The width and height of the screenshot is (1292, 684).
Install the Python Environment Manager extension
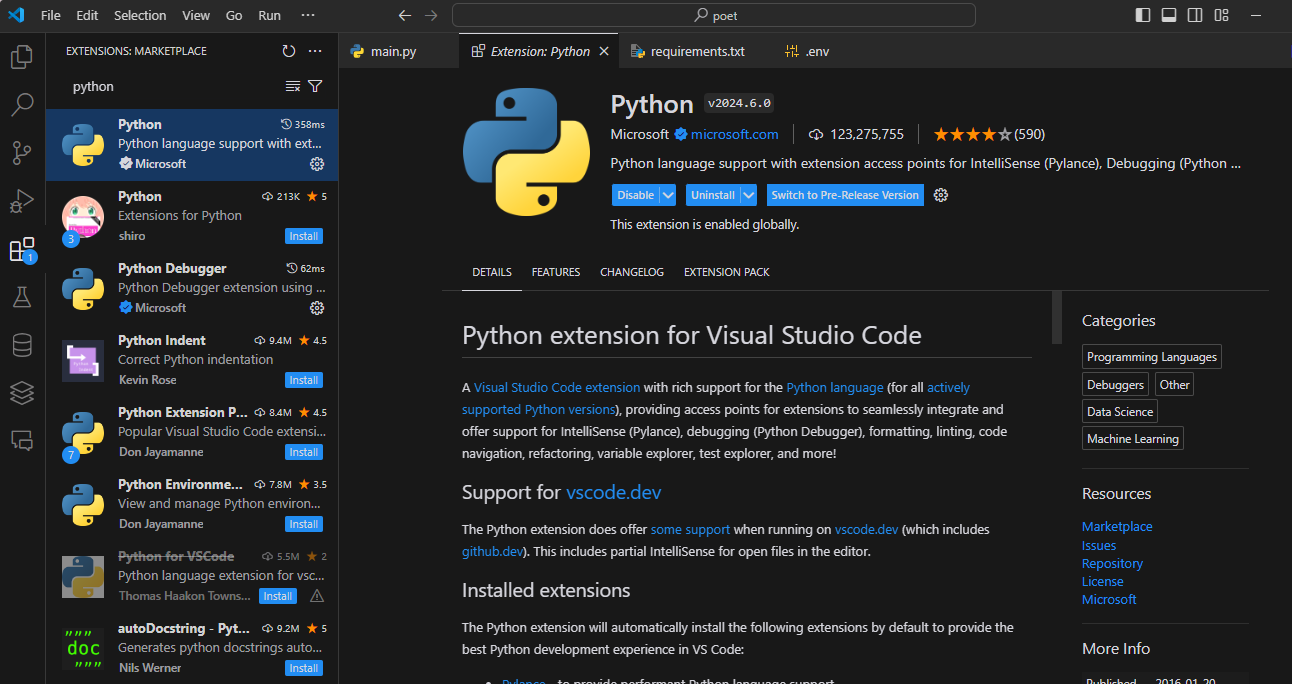pyautogui.click(x=303, y=524)
